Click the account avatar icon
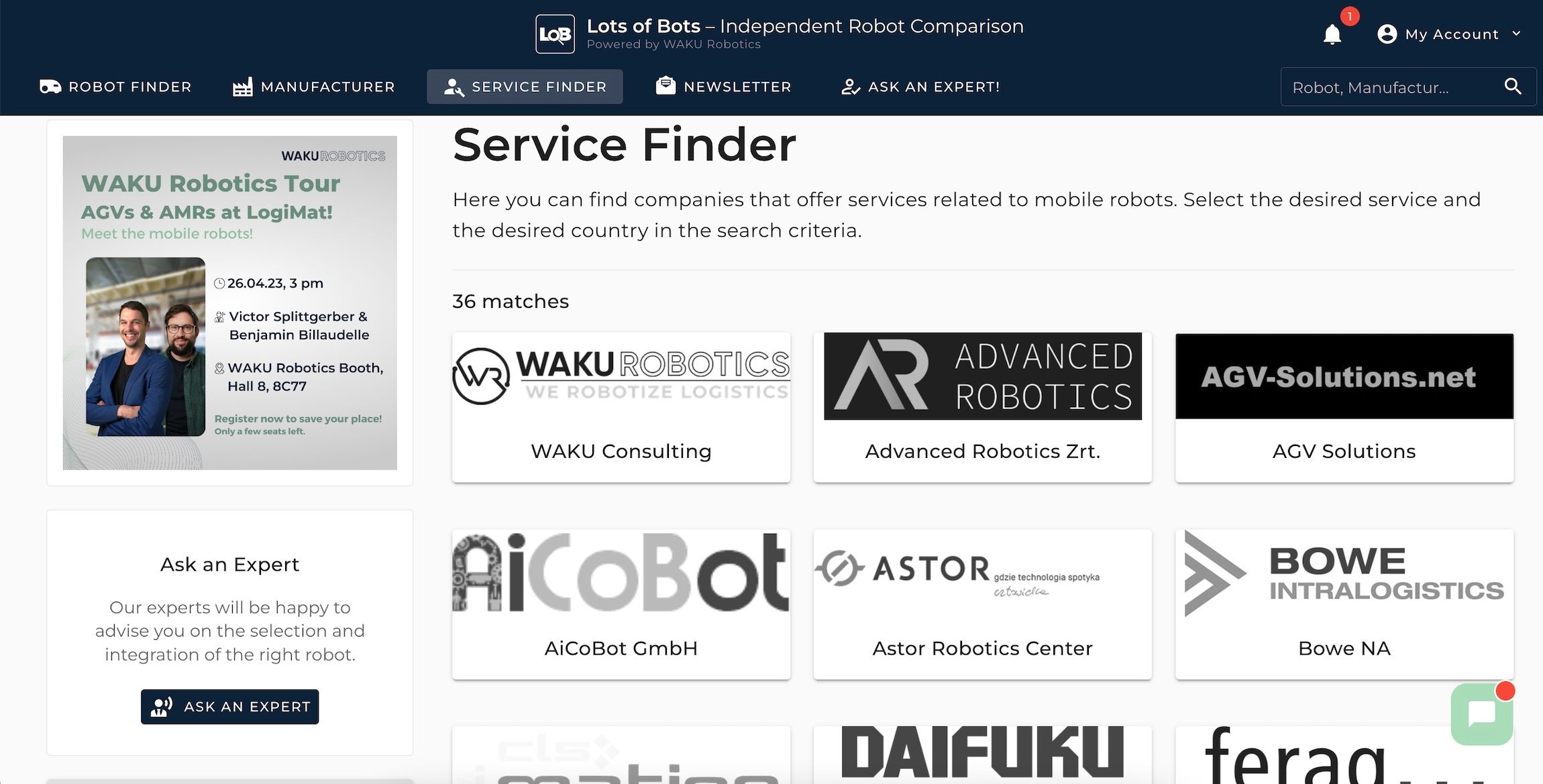This screenshot has height=784, width=1543. pos(1387,34)
